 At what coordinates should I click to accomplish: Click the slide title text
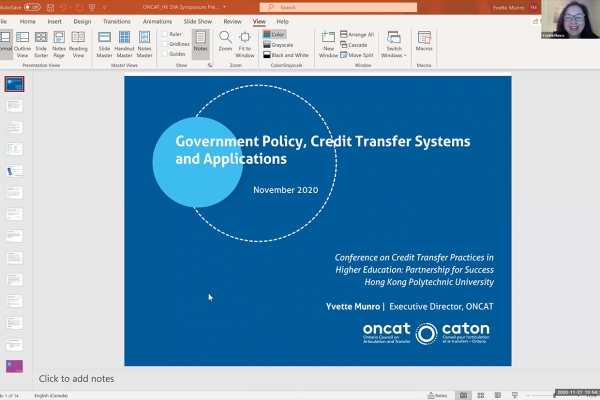pyautogui.click(x=323, y=150)
